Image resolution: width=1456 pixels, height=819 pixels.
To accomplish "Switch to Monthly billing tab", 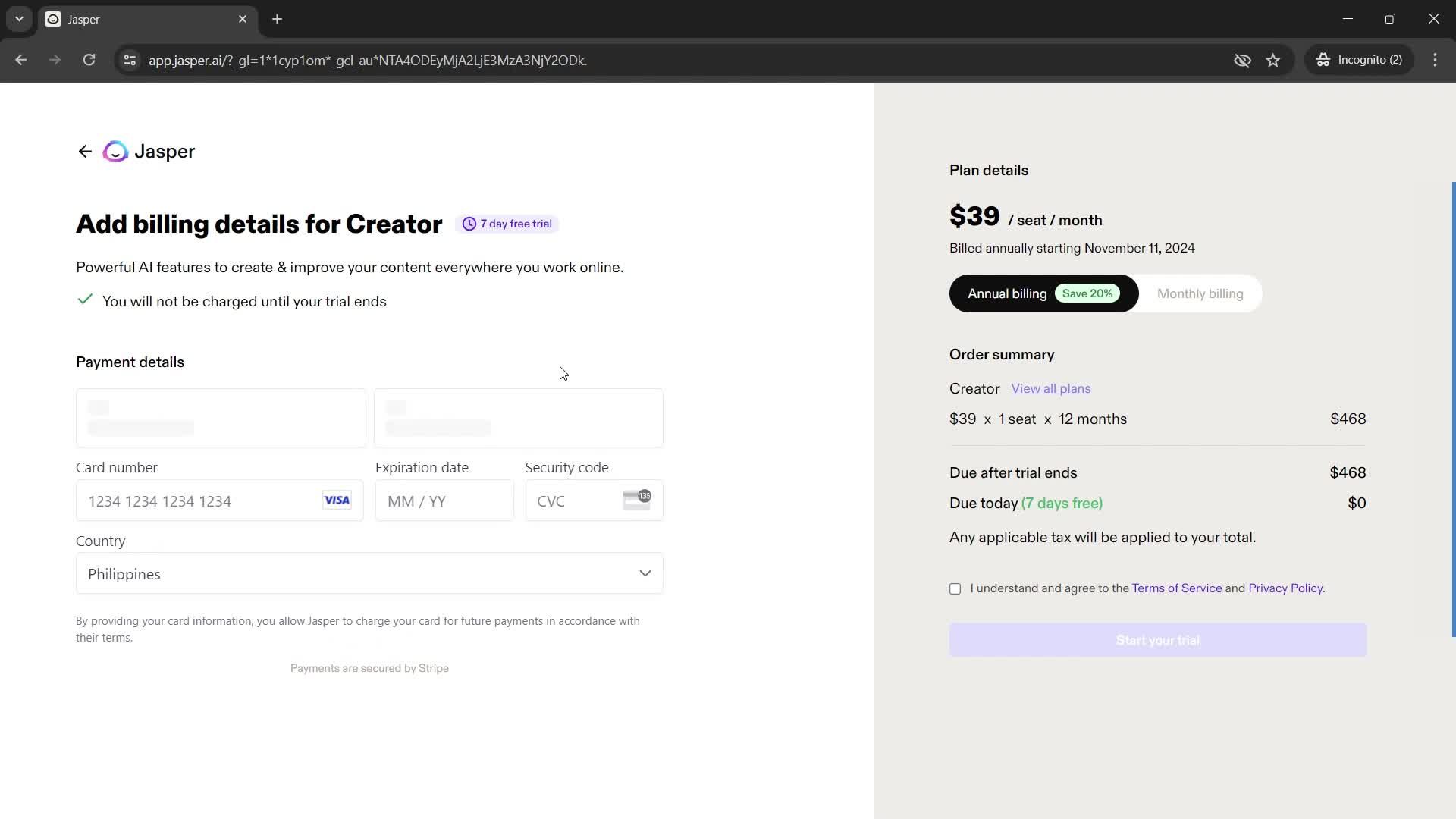I will (x=1200, y=293).
